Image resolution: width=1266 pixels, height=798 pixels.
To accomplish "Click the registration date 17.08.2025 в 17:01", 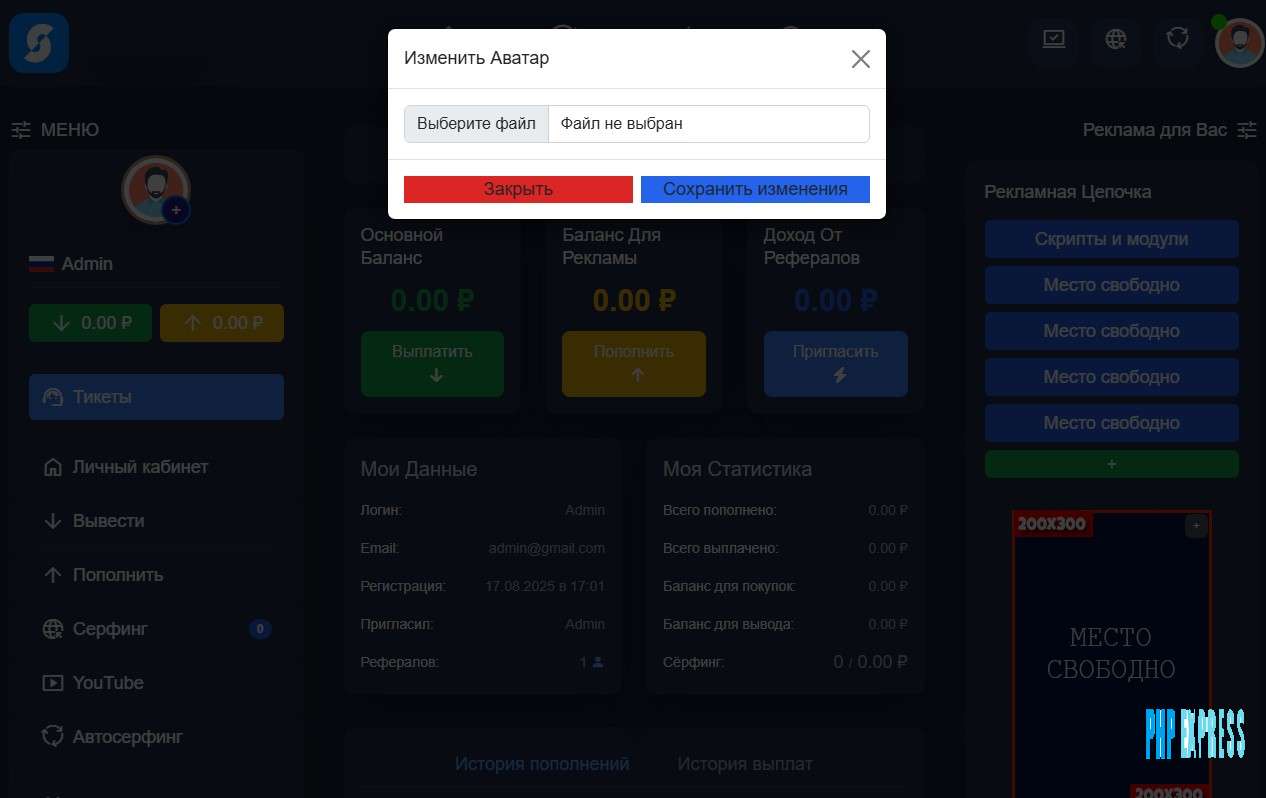I will click(545, 586).
